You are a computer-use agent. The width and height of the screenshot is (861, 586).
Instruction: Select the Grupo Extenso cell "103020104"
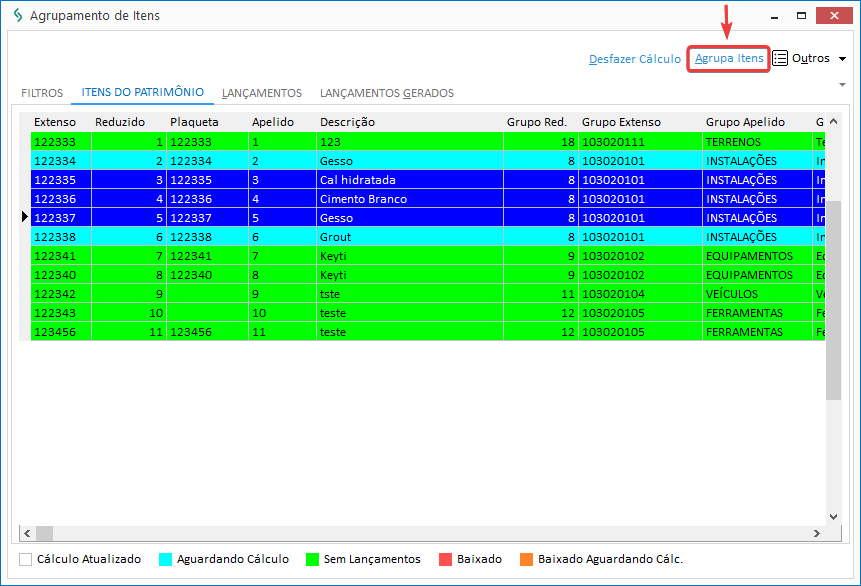640,294
